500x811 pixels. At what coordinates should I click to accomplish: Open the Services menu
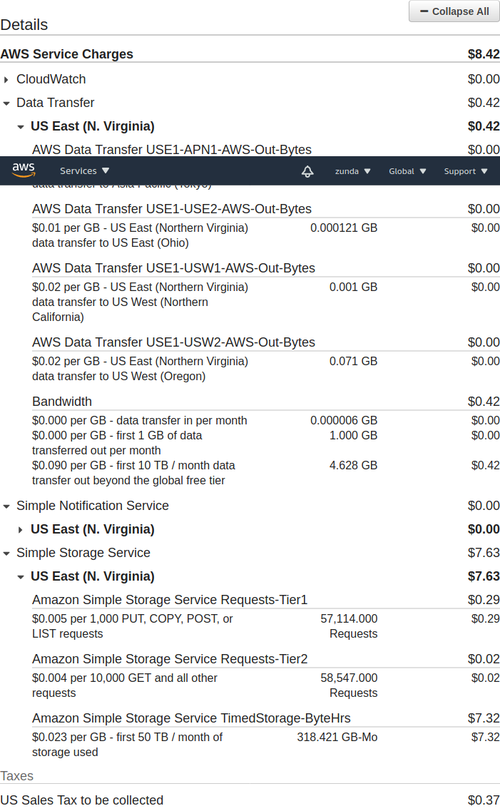click(84, 171)
